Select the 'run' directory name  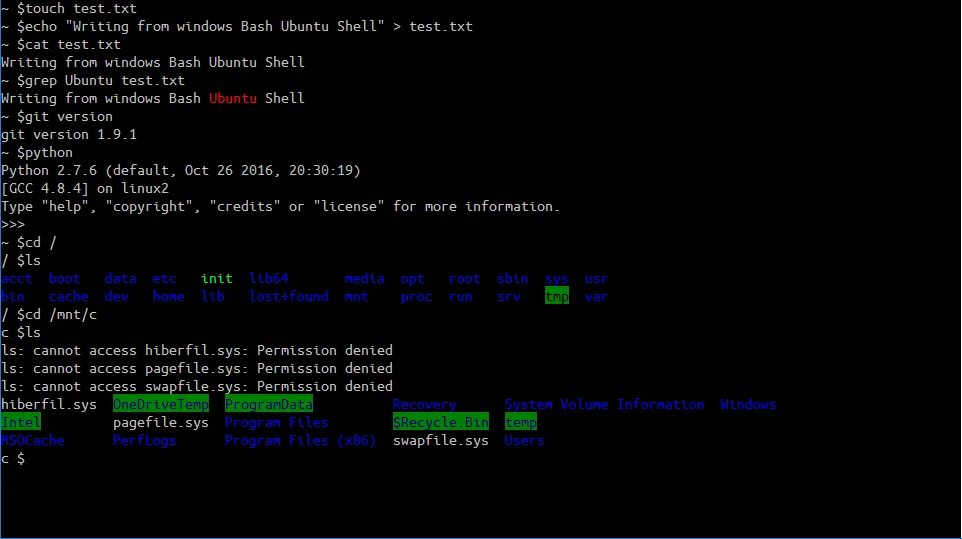point(460,296)
